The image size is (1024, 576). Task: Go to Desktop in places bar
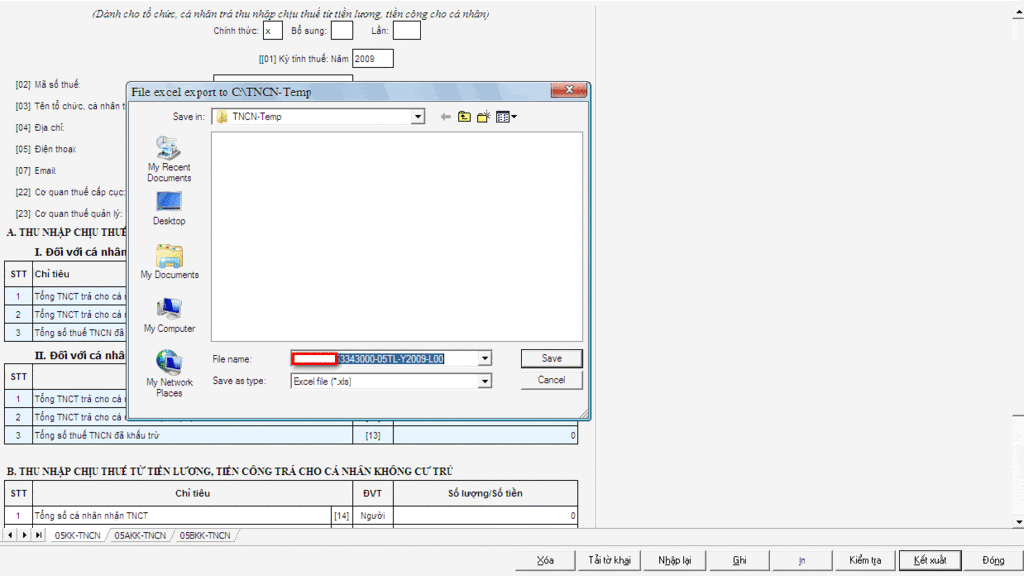169,208
